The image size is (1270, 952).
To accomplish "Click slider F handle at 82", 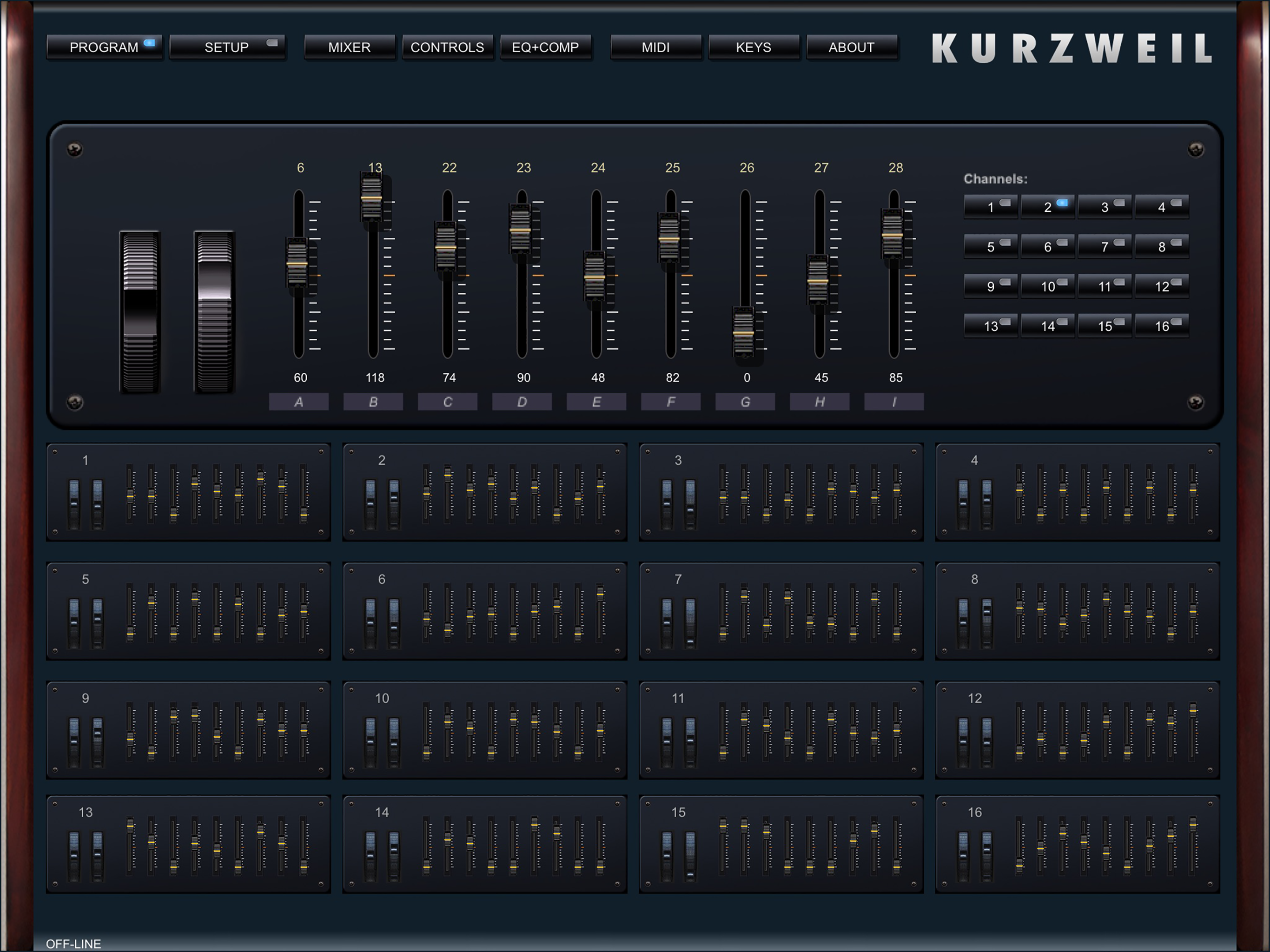I will coord(669,238).
